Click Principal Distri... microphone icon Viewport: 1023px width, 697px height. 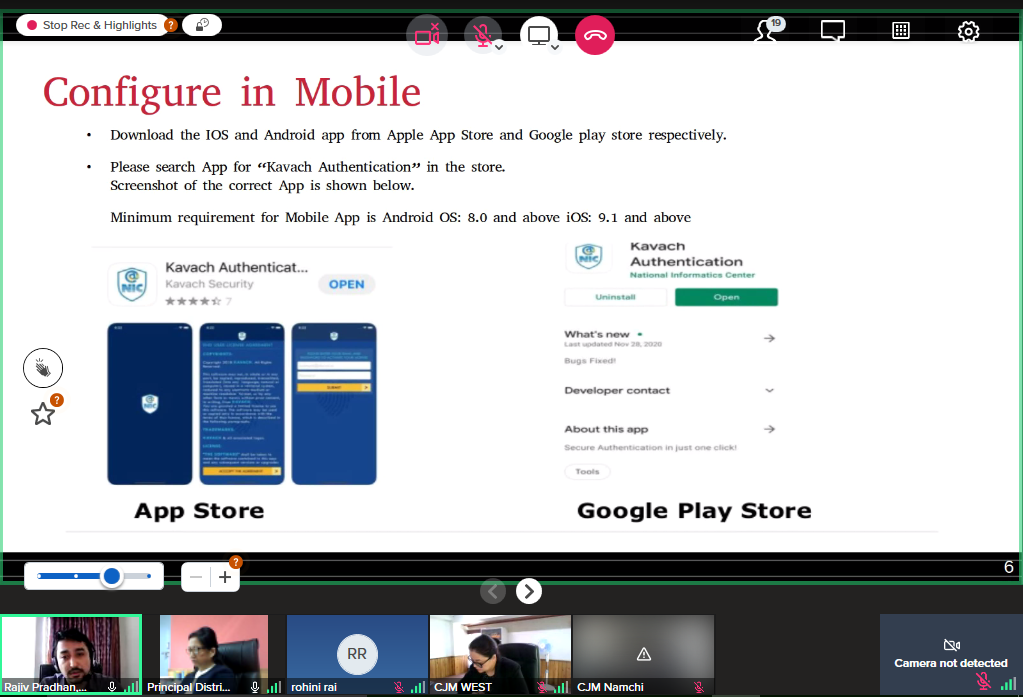click(x=255, y=687)
